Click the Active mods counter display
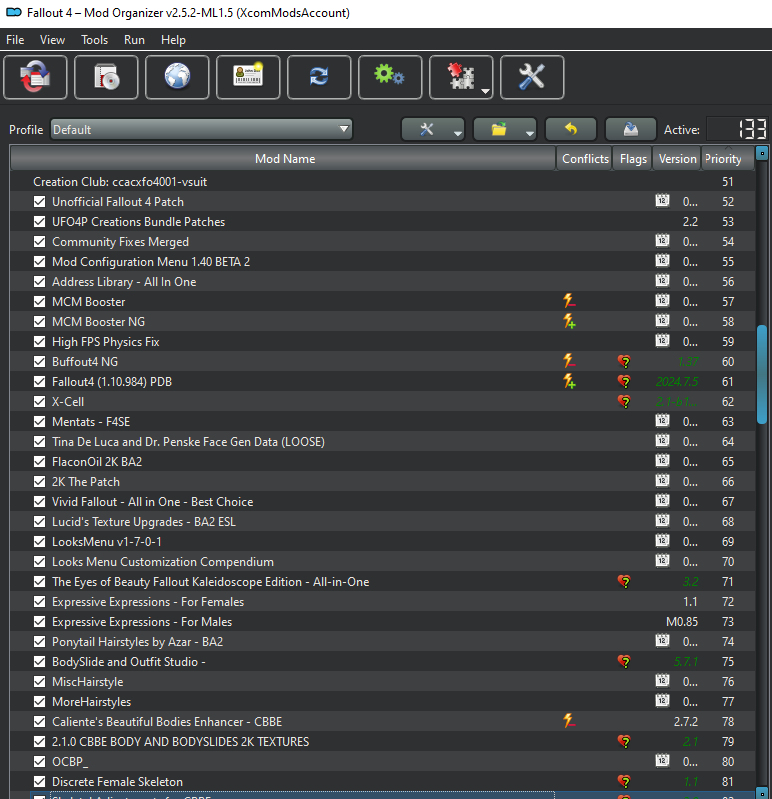The image size is (772, 799). coord(737,129)
